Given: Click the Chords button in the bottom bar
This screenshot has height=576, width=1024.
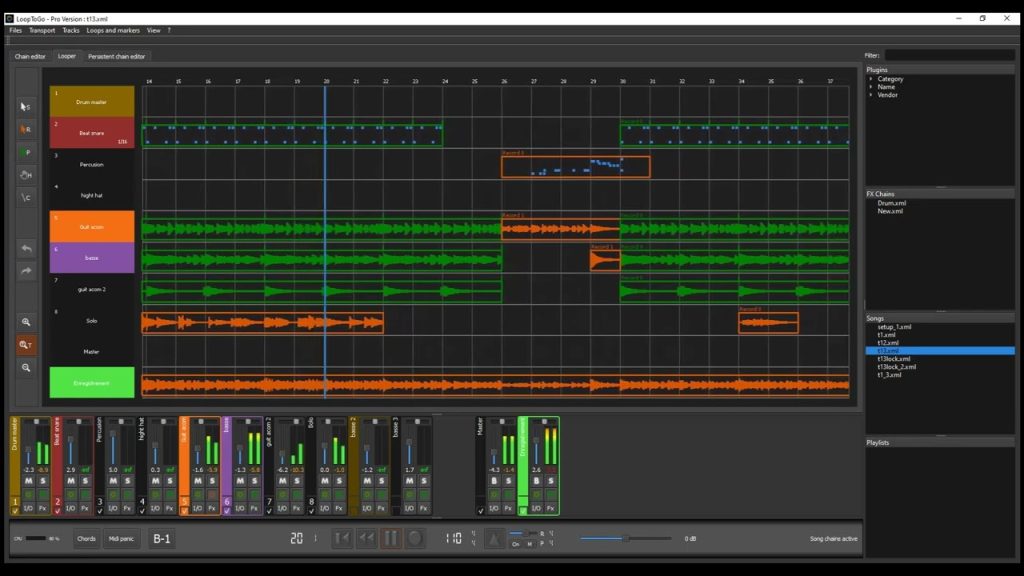Looking at the screenshot, I should point(88,538).
